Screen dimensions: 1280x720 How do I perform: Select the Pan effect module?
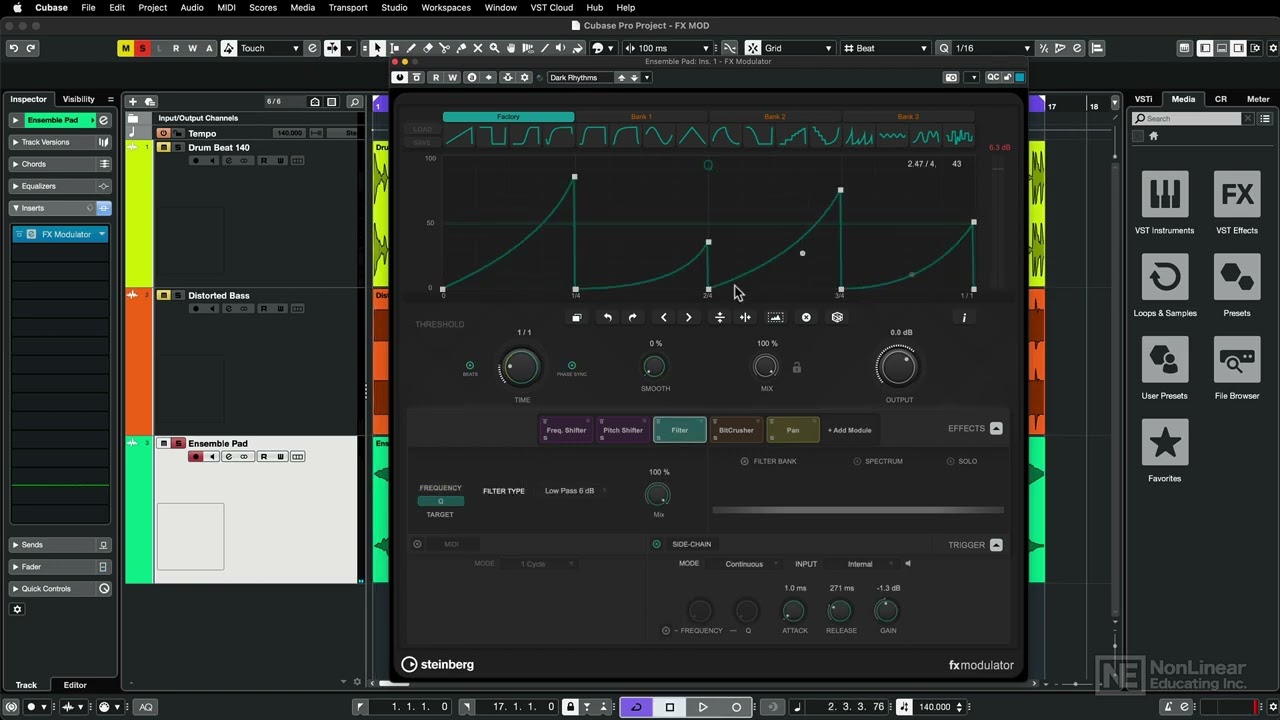point(793,430)
